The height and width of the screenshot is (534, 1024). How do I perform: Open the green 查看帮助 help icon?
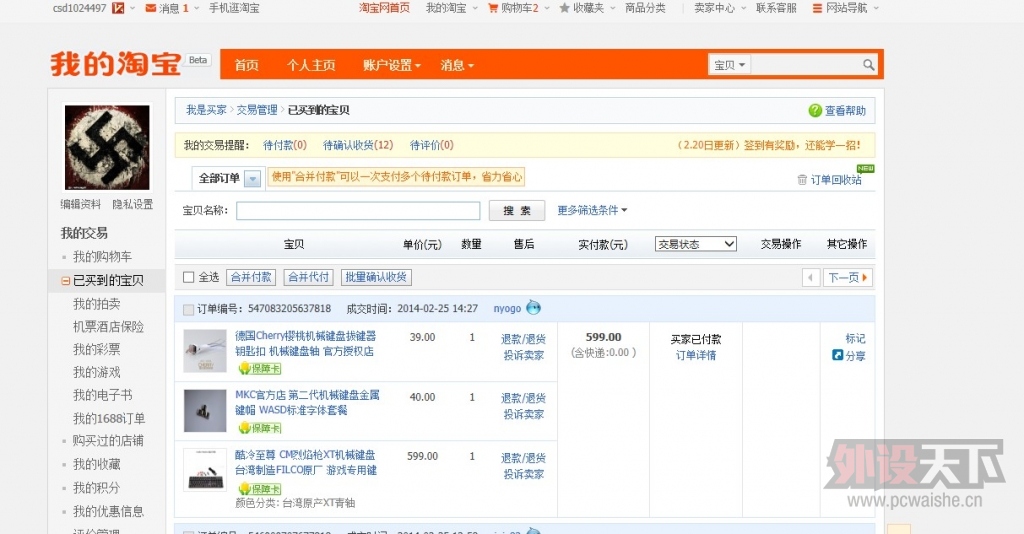pos(814,110)
